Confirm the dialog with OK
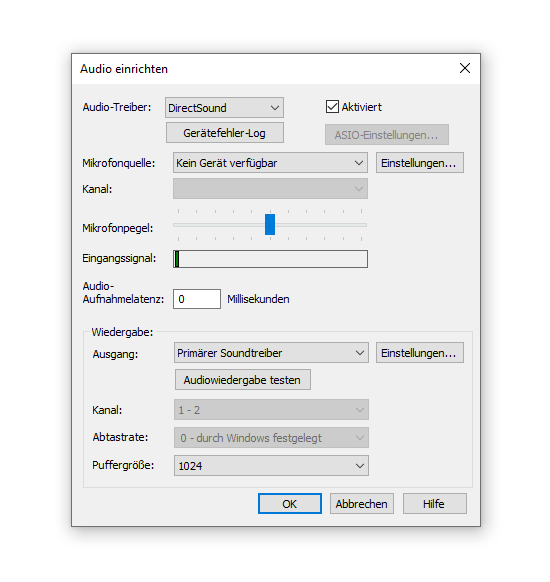Screen dimensions: 550x582 pyautogui.click(x=290, y=504)
